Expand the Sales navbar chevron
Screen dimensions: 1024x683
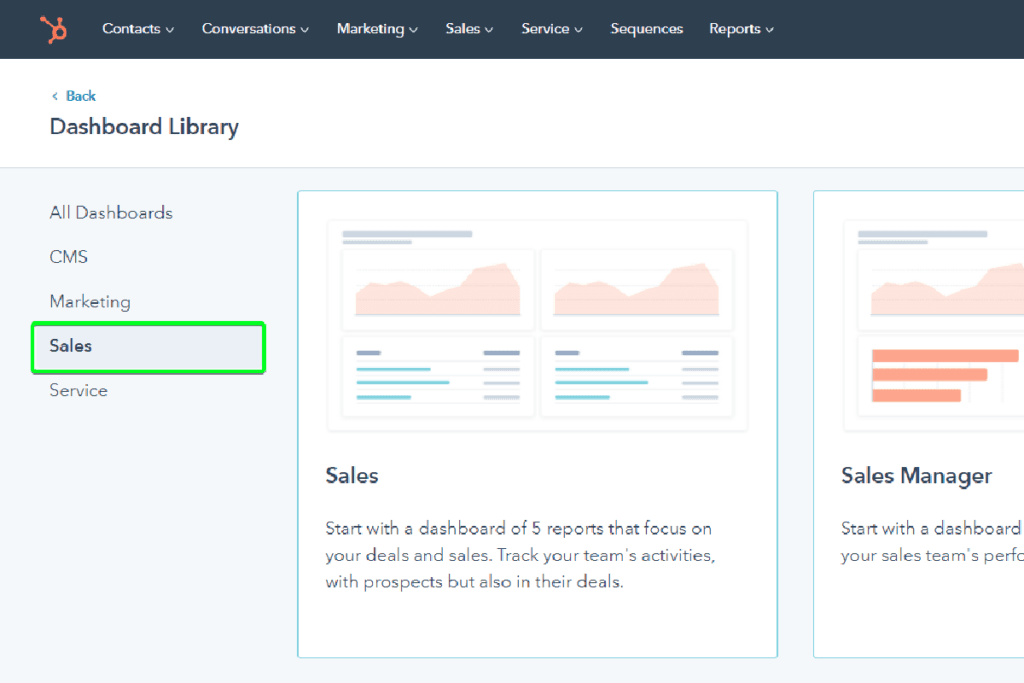click(489, 30)
